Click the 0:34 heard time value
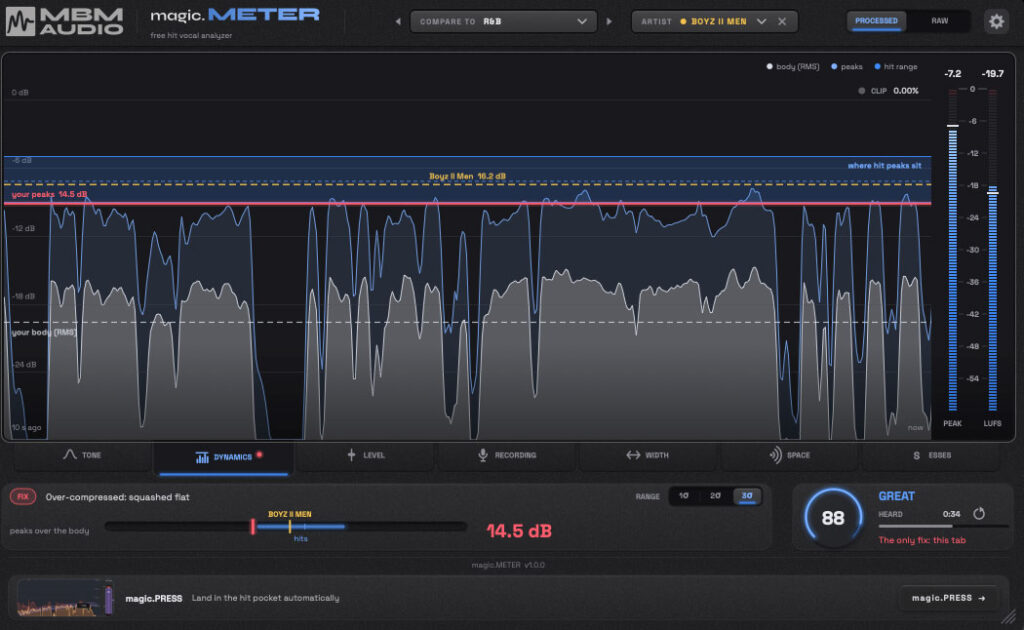Viewport: 1024px width, 630px height. 952,514
